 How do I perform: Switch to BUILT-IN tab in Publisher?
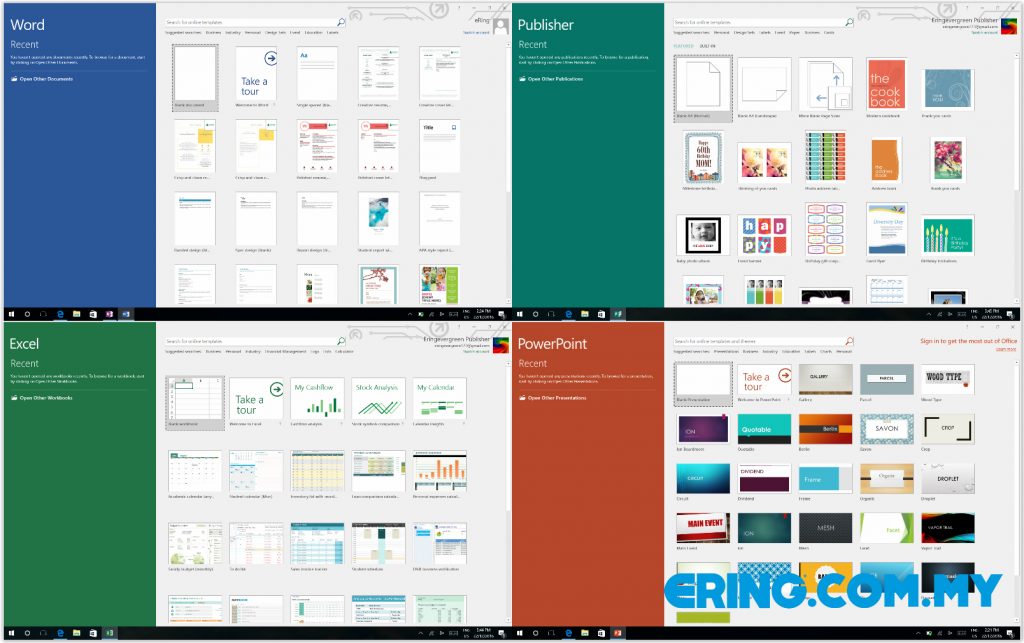[707, 46]
